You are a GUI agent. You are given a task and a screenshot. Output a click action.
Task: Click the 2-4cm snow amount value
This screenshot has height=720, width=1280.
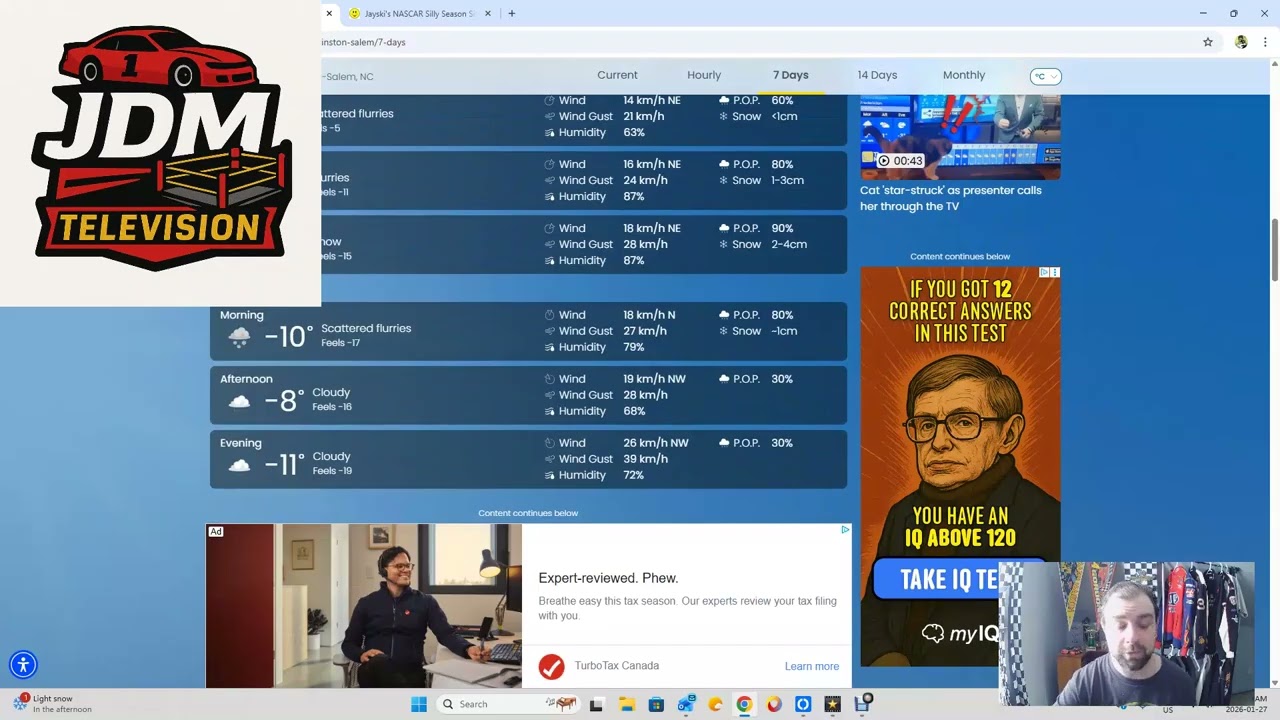pyautogui.click(x=789, y=244)
